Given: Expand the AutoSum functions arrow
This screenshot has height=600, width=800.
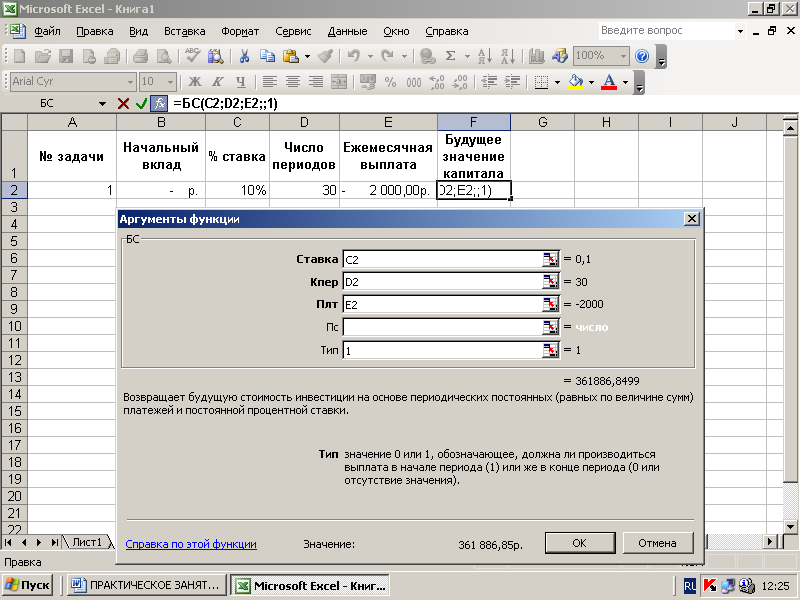Looking at the screenshot, I should pos(467,56).
